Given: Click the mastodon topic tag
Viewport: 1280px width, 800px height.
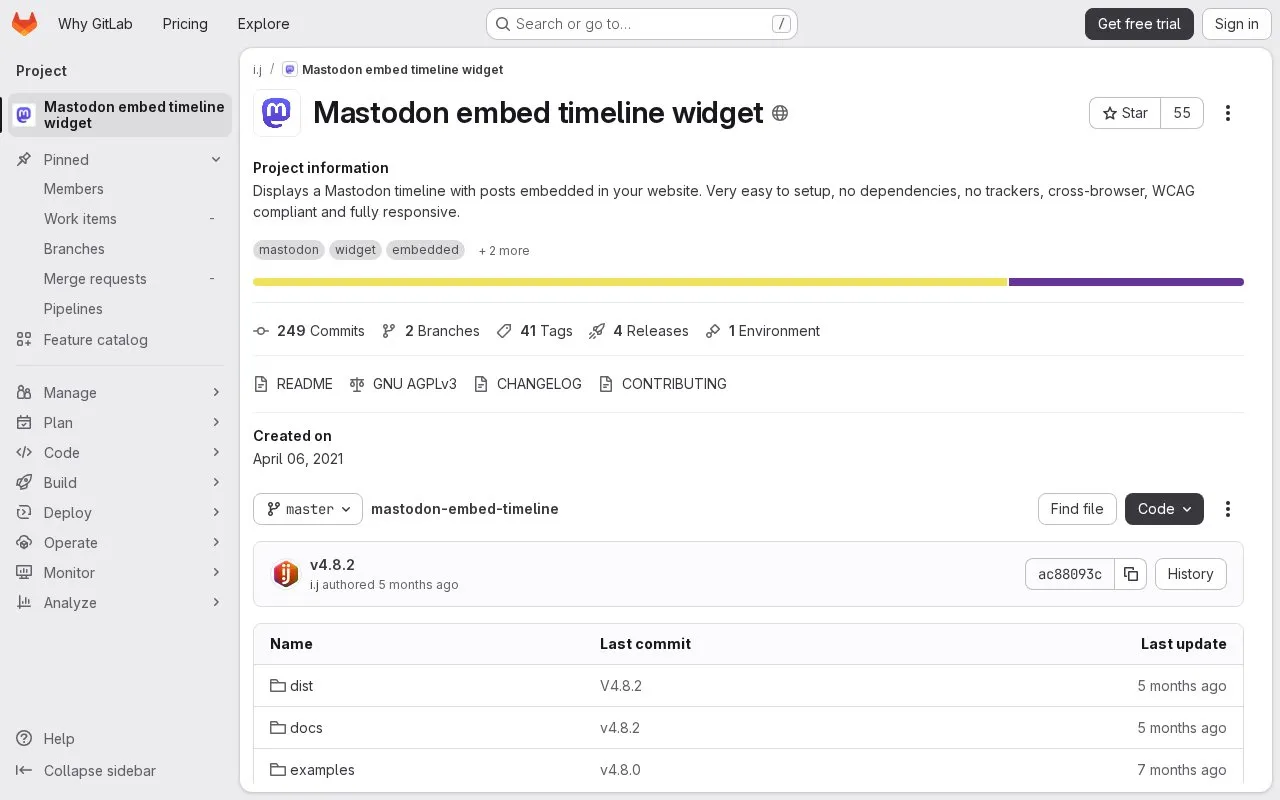Looking at the screenshot, I should click(289, 250).
